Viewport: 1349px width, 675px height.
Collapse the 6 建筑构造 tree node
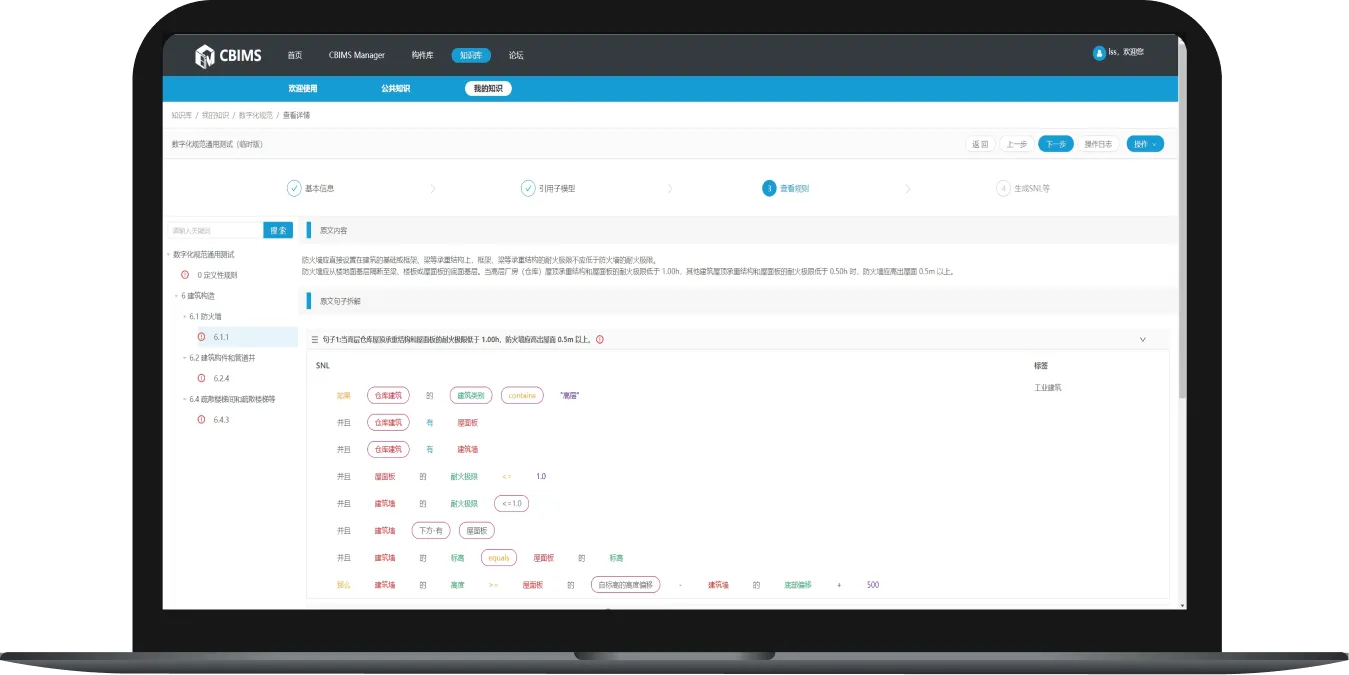[176, 296]
